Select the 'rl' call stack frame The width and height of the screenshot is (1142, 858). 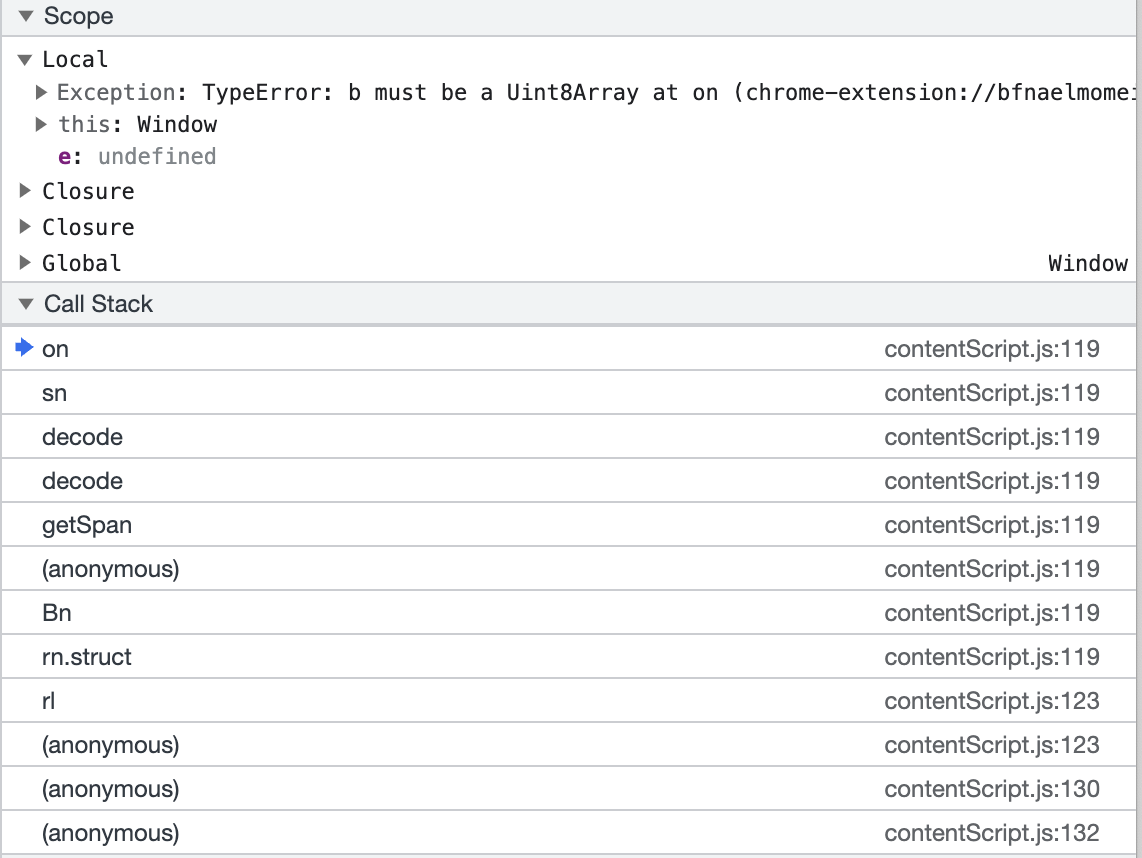(x=49, y=701)
